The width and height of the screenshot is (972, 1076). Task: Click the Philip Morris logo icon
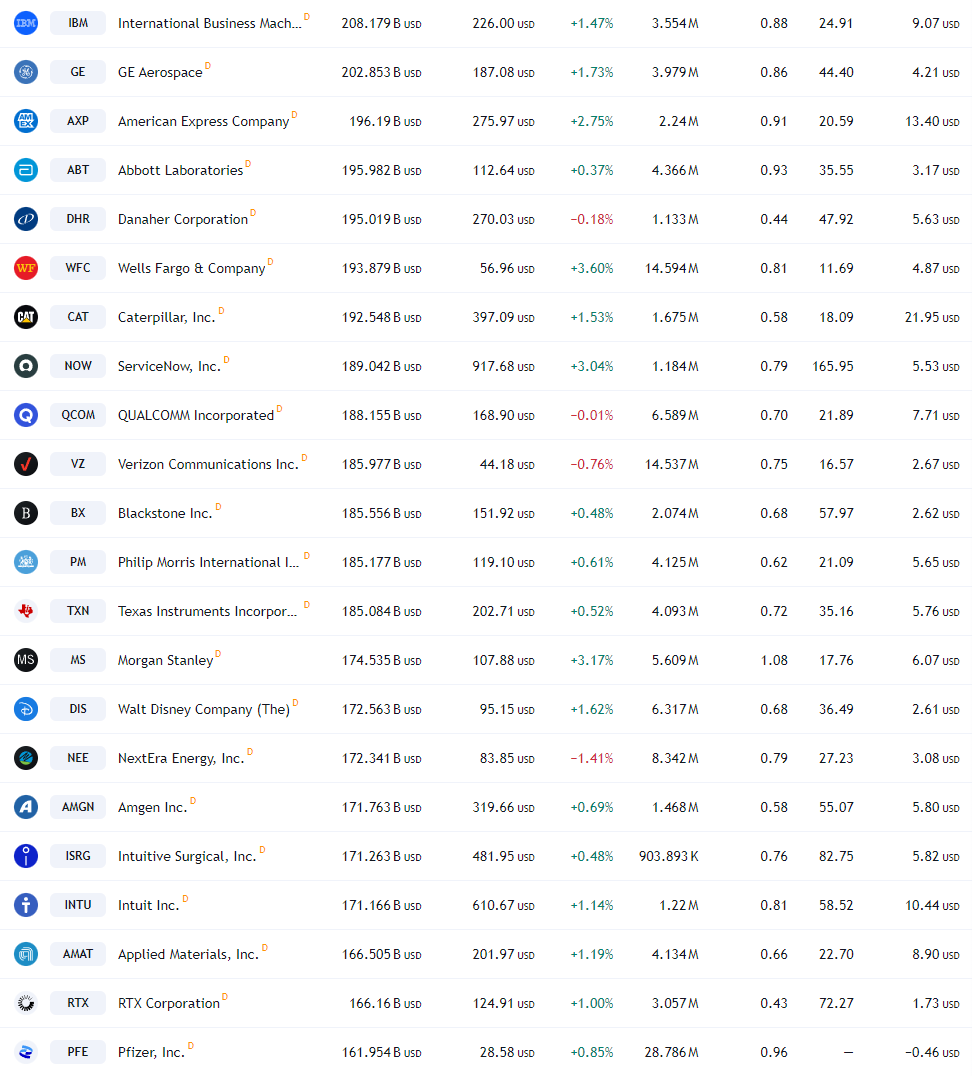[26, 562]
